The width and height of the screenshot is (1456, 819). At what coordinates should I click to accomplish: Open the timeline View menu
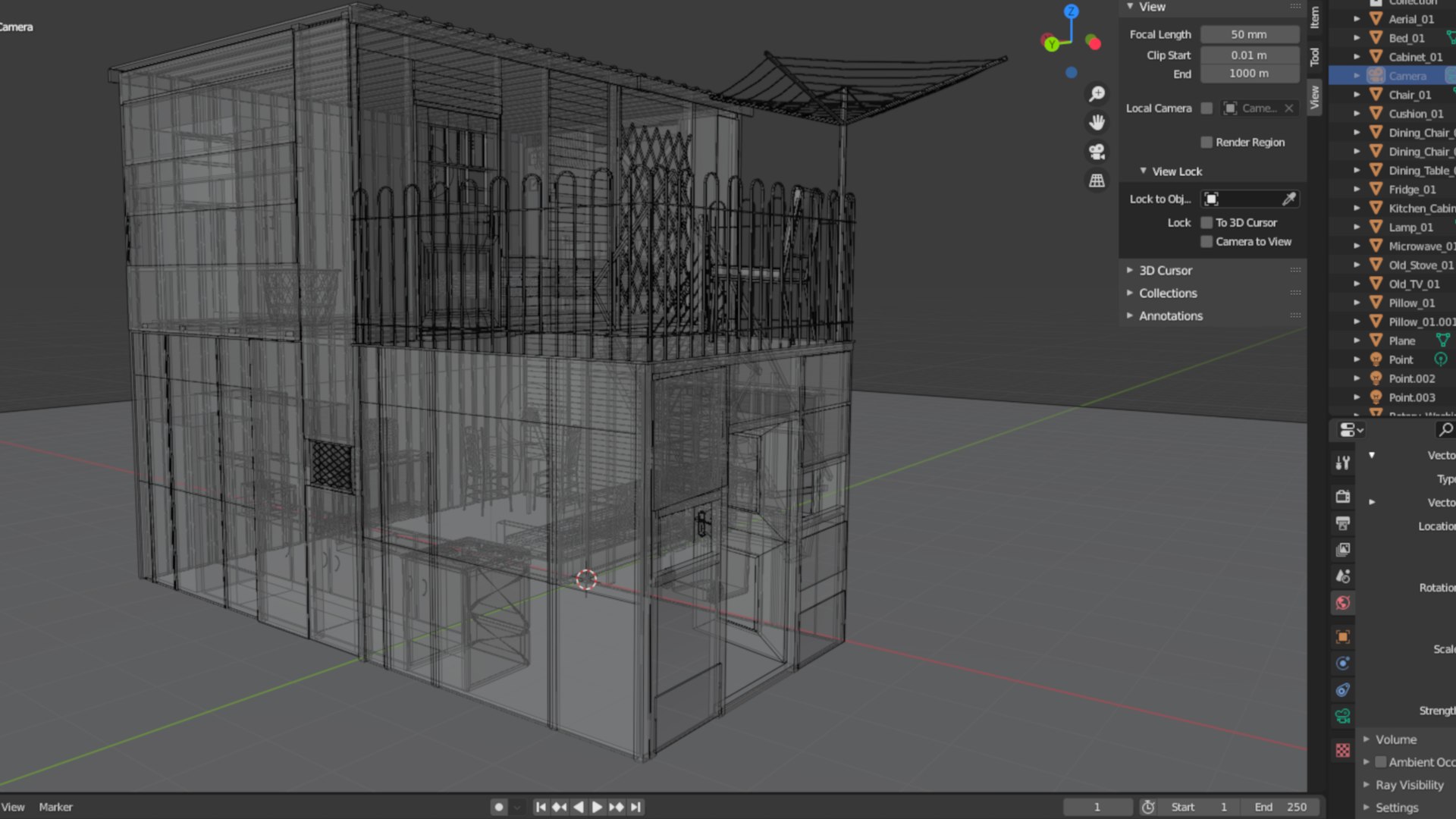tap(13, 807)
